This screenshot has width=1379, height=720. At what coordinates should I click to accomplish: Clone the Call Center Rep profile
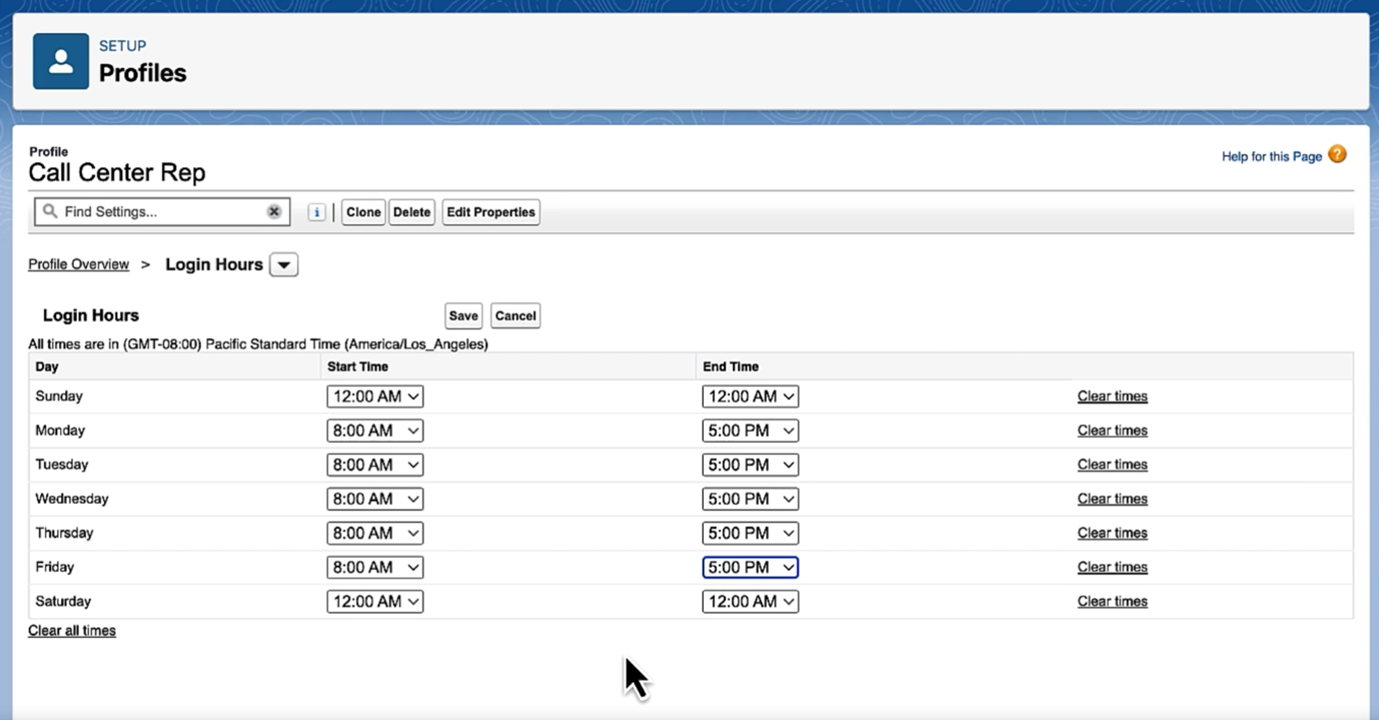click(363, 212)
